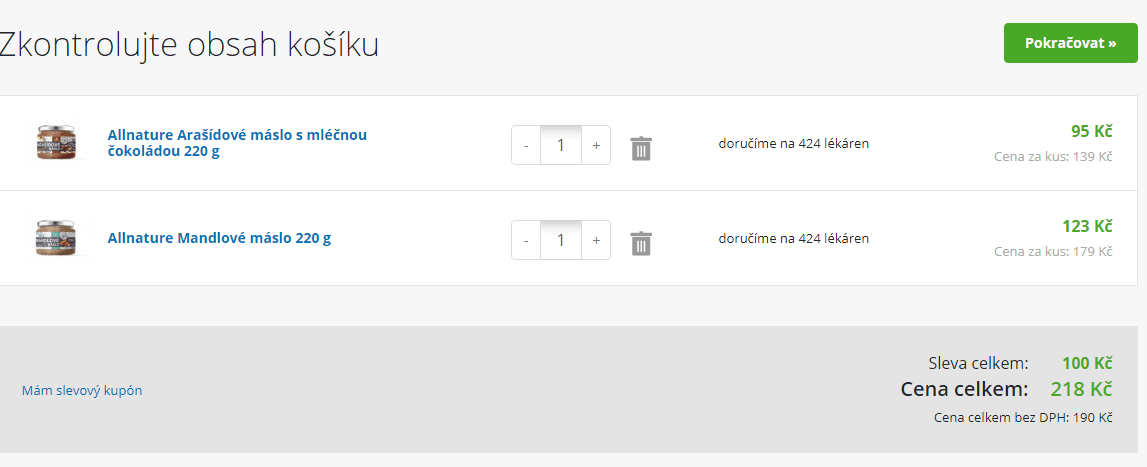
Task: Click the Mandlové máslo jar thumbnail
Action: (x=57, y=238)
